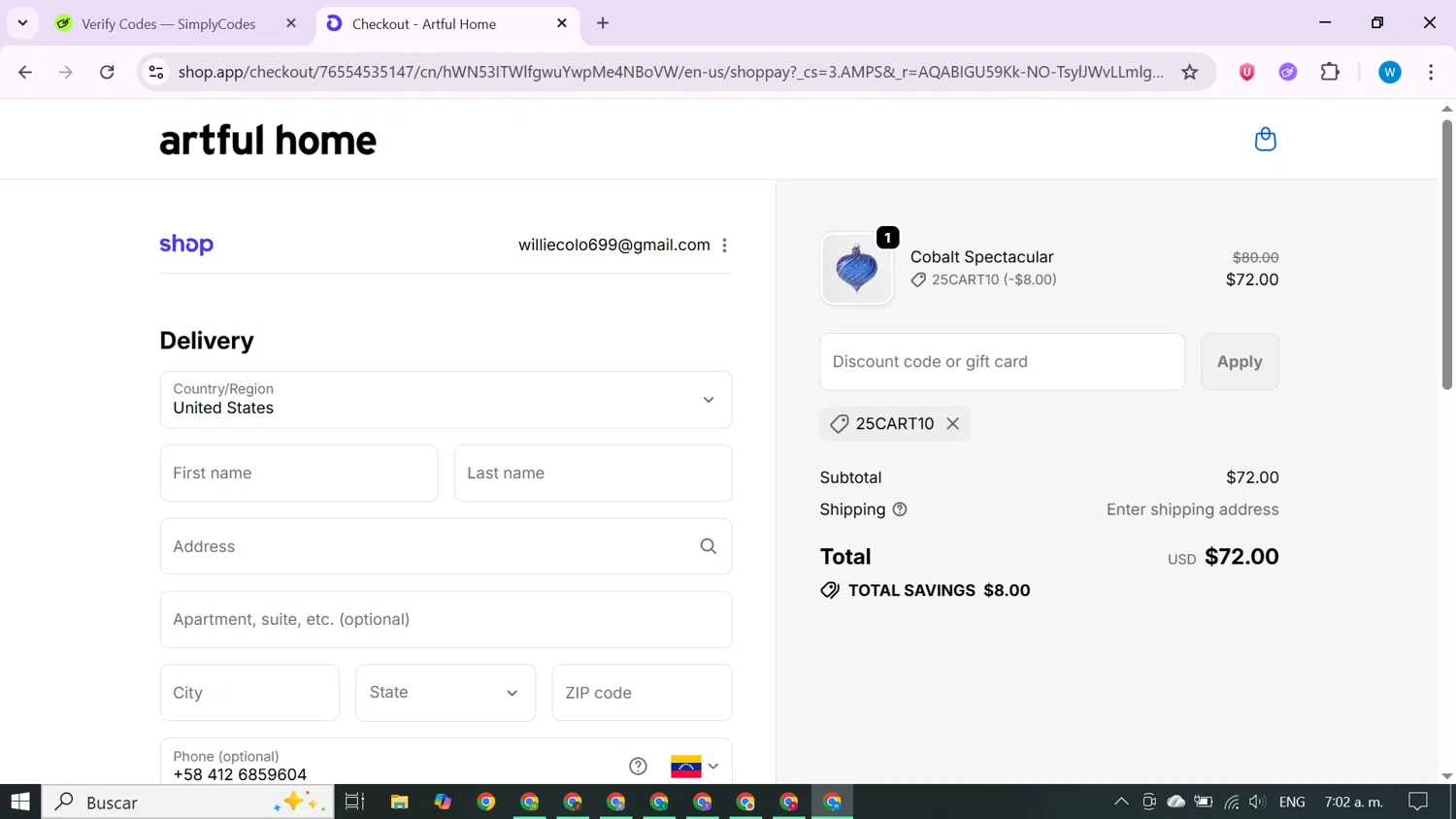This screenshot has height=819, width=1456.
Task: Click the Cobalt Spectacular product name
Action: 982,257
